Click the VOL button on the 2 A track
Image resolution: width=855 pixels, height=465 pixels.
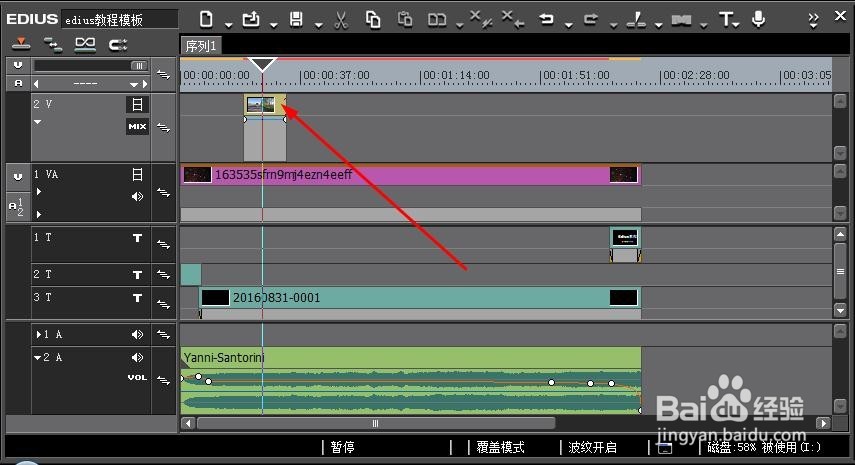tap(137, 377)
